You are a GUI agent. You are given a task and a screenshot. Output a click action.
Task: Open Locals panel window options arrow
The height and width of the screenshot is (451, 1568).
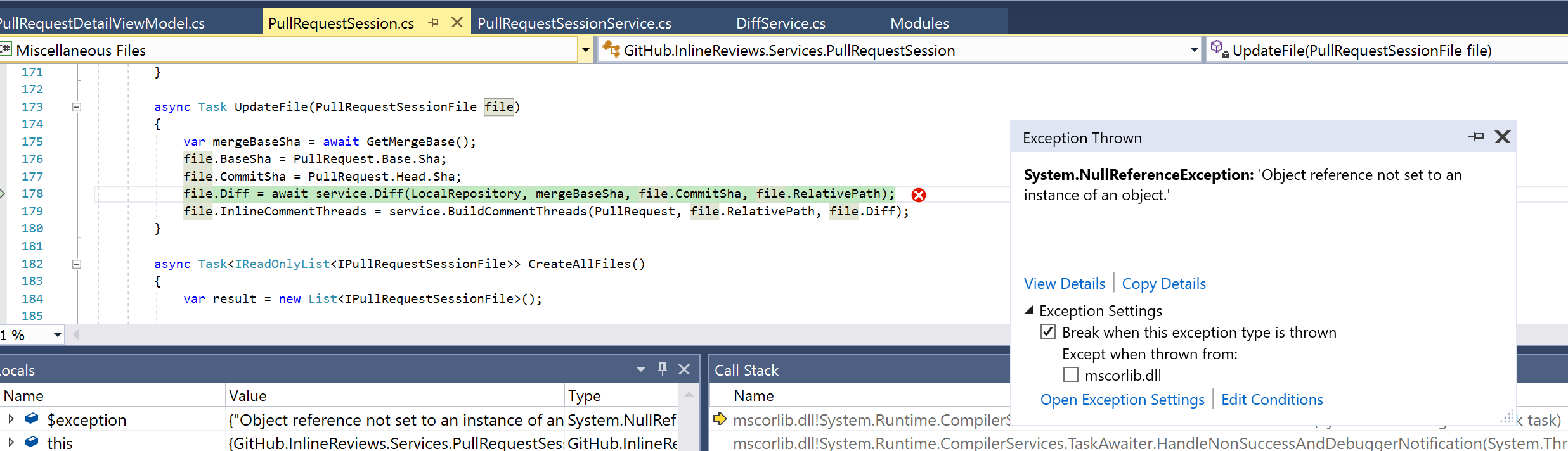641,369
